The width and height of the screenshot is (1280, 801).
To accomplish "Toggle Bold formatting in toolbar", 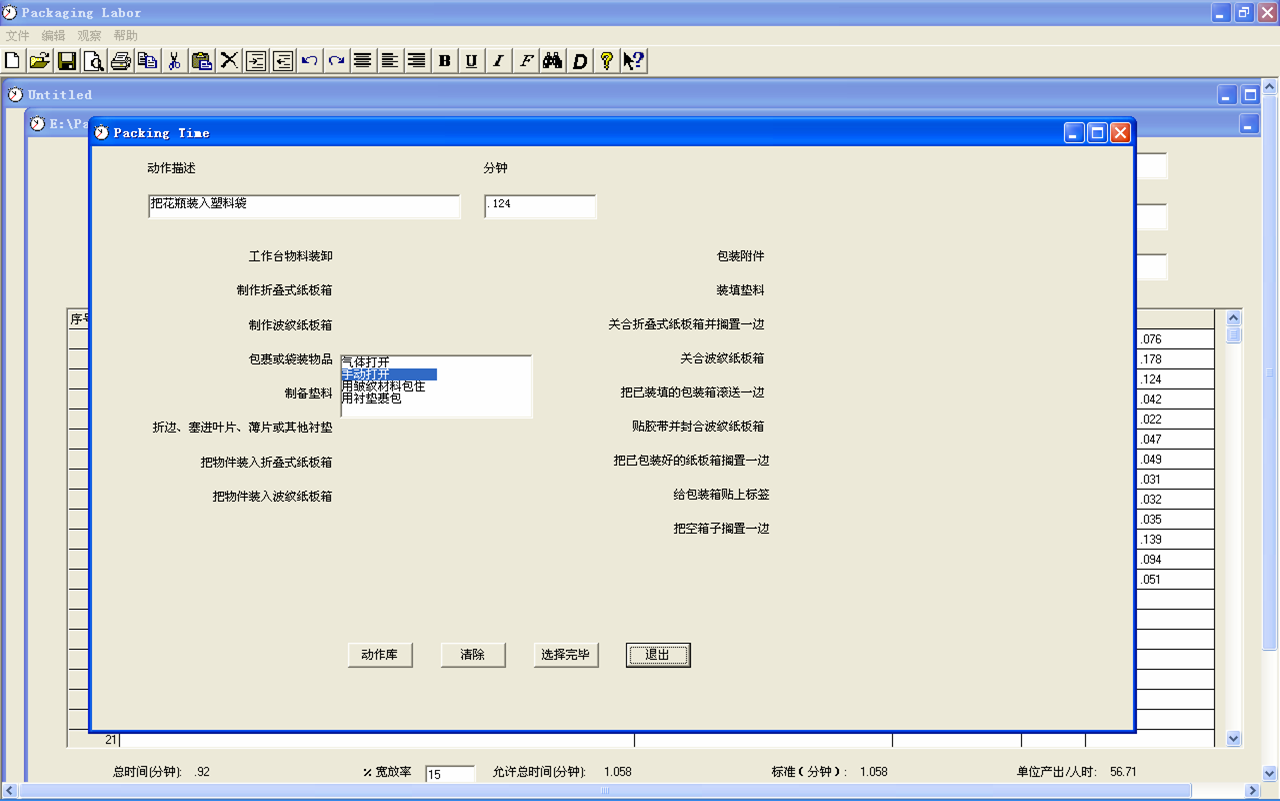I will [x=445, y=61].
